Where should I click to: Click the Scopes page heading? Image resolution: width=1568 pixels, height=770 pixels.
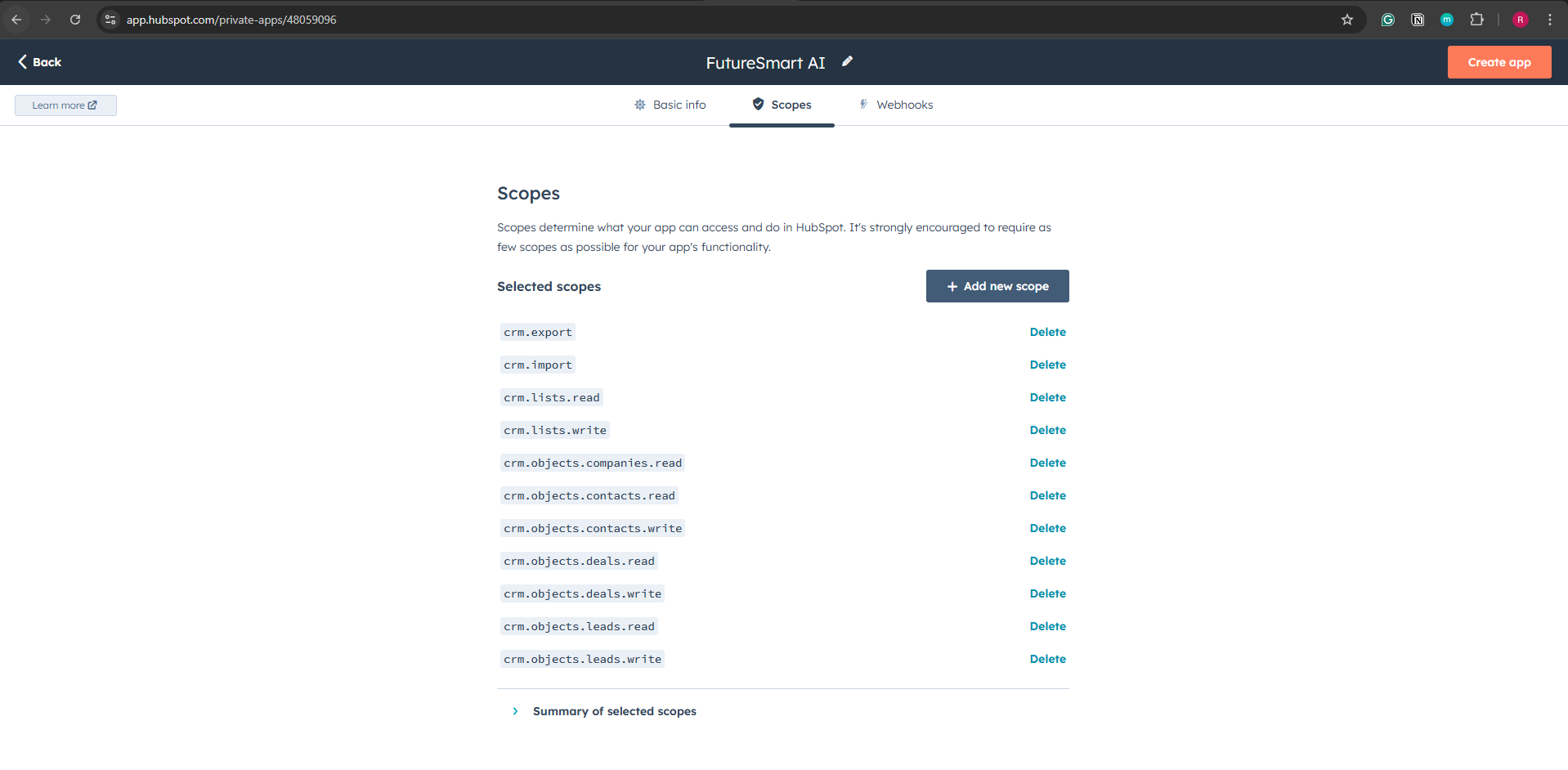click(x=529, y=194)
